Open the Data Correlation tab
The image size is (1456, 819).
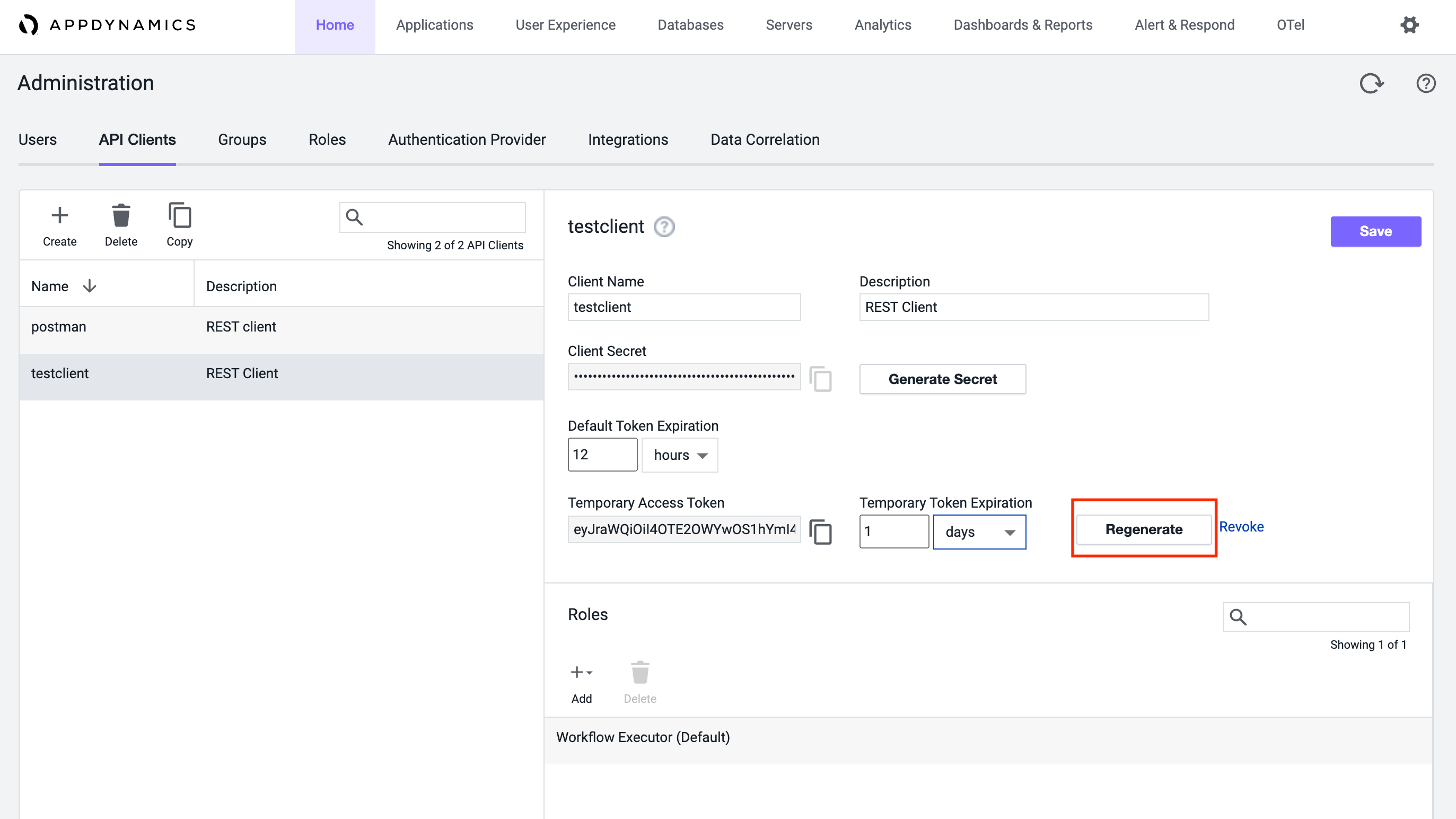click(765, 140)
